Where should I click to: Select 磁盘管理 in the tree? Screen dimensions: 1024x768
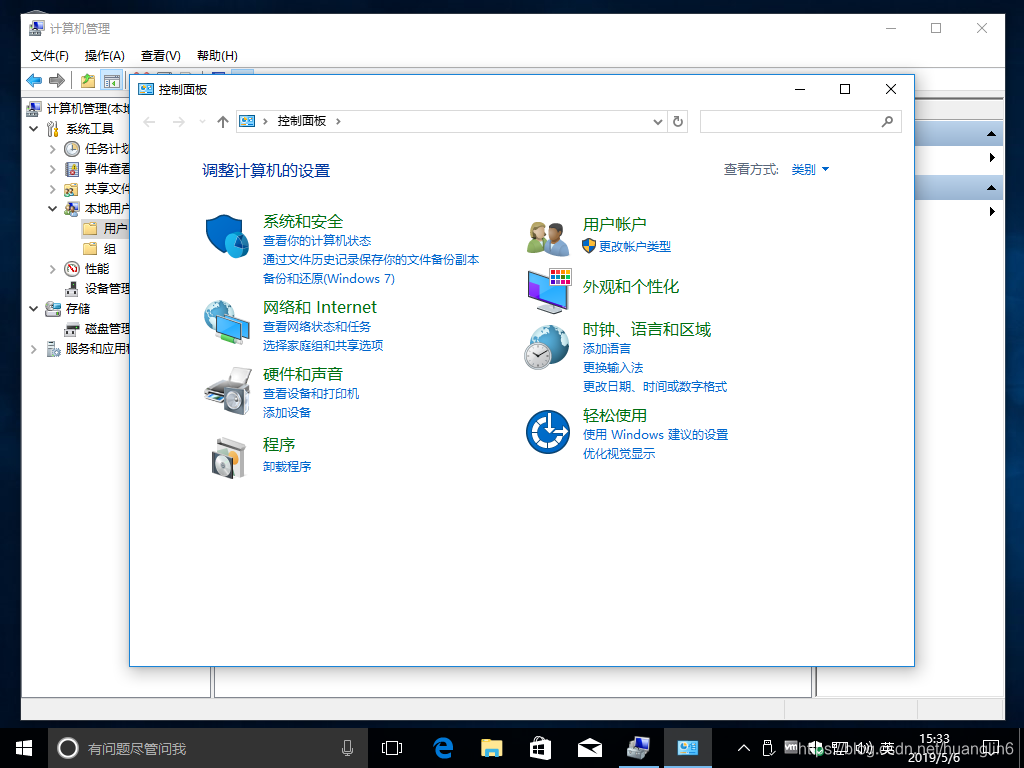(x=97, y=329)
